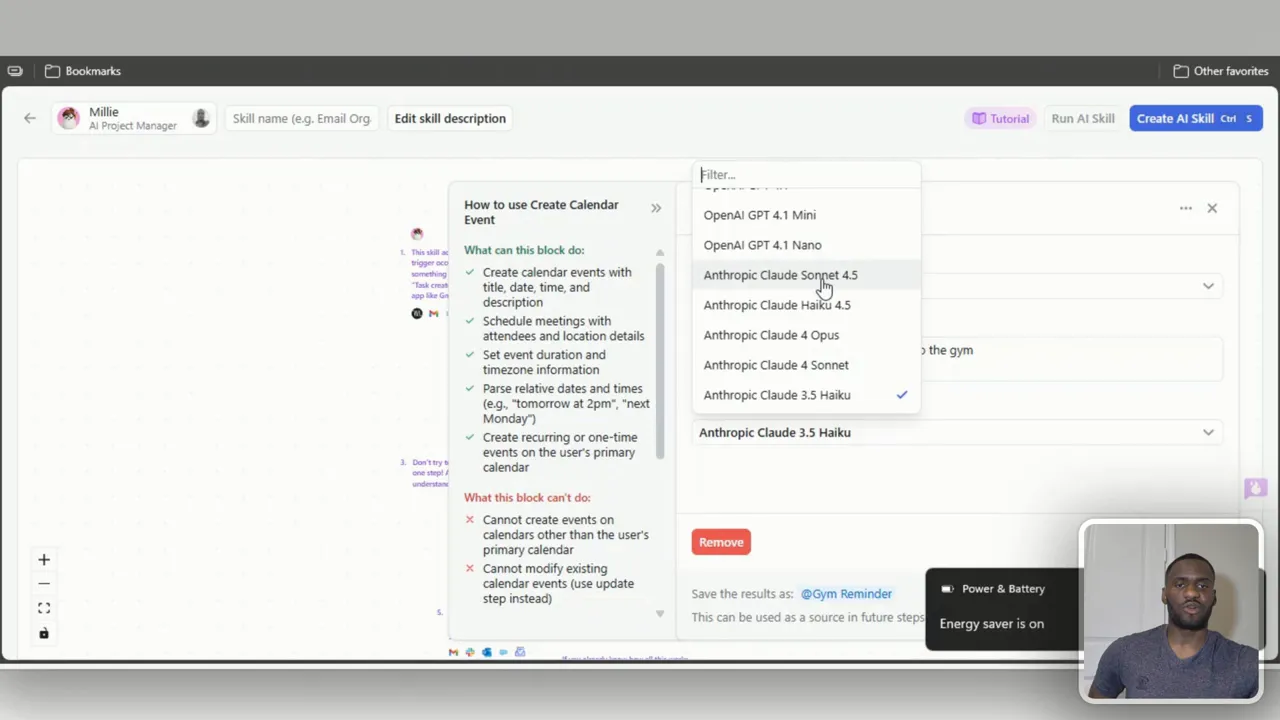Remove this block with red Remove button

pos(721,542)
